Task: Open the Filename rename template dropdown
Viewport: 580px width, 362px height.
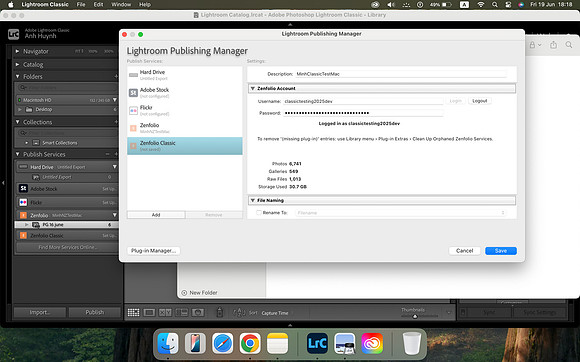Action: (401, 213)
